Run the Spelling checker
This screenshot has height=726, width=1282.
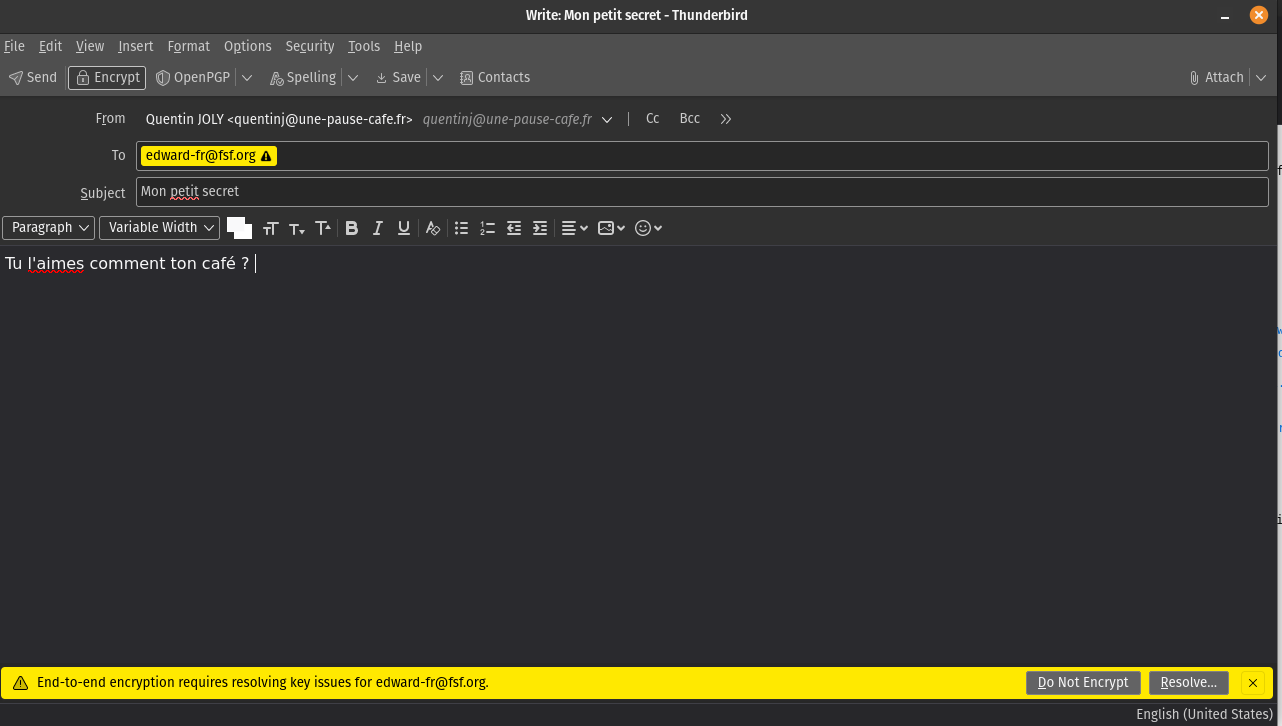pos(303,78)
